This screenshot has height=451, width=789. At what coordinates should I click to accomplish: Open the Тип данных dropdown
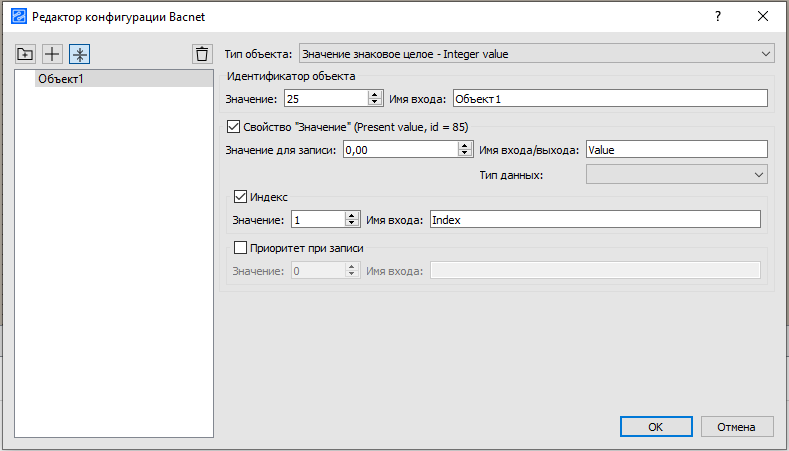(677, 174)
